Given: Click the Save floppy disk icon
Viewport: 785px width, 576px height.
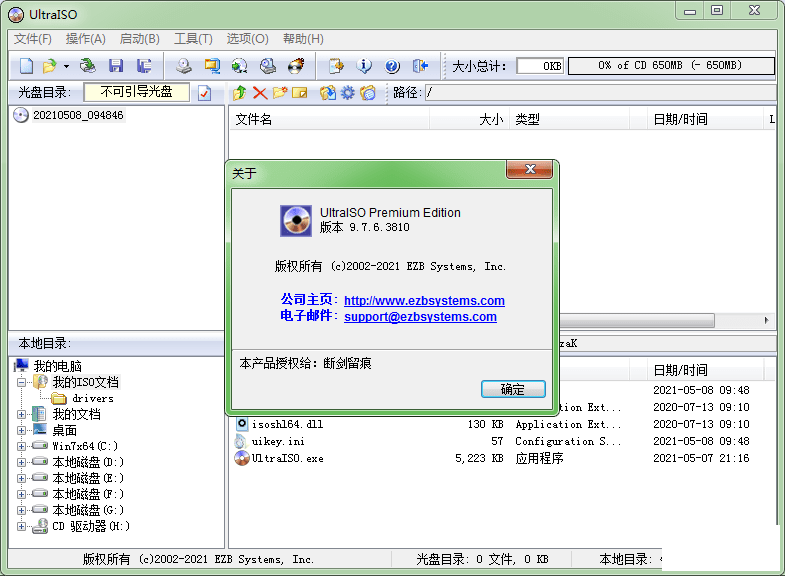Looking at the screenshot, I should pos(116,66).
